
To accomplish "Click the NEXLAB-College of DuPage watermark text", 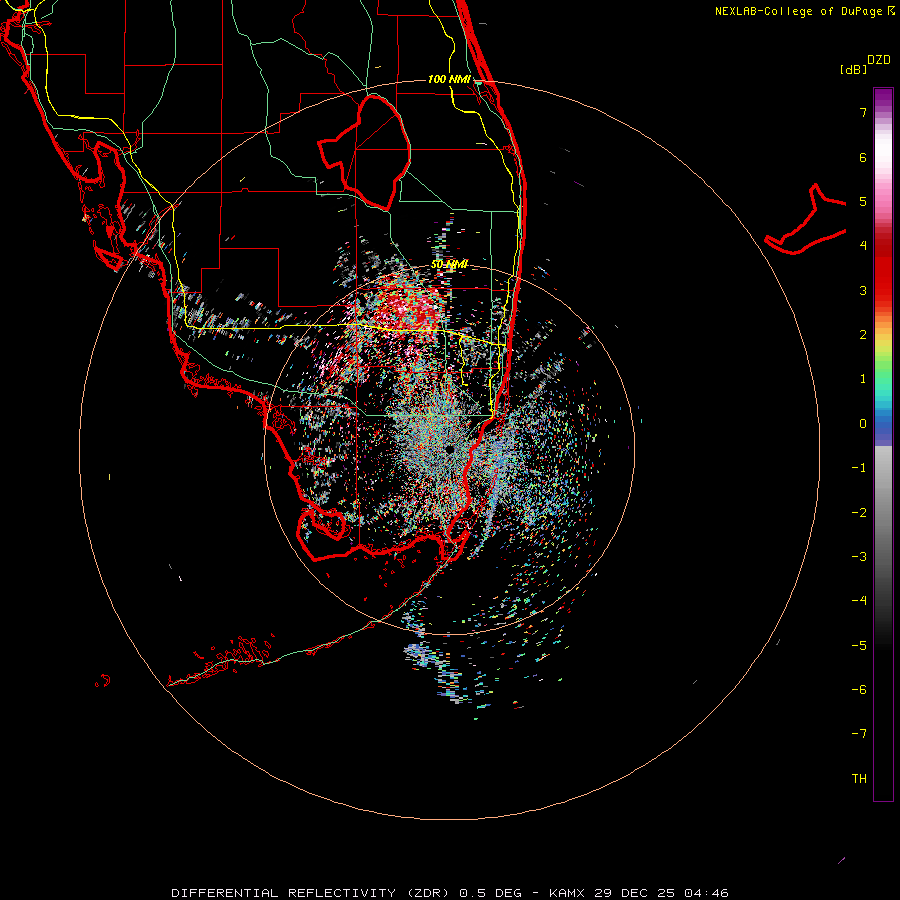I will 798,11.
